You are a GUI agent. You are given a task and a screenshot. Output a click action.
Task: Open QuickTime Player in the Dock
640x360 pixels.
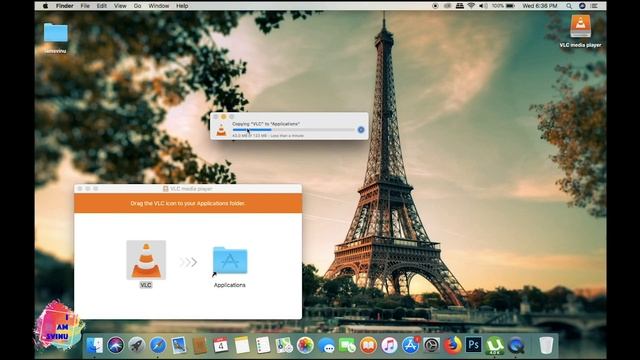pos(516,345)
